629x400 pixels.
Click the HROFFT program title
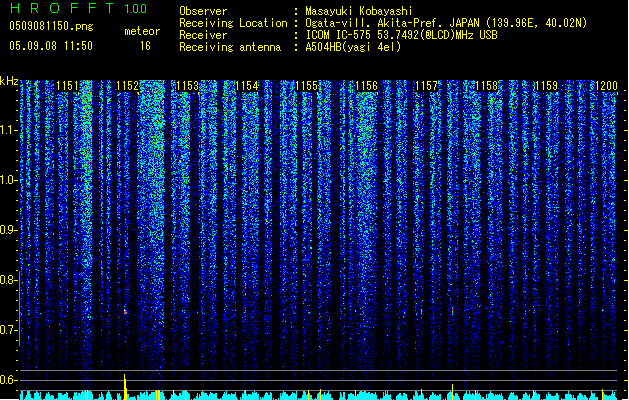(62, 8)
